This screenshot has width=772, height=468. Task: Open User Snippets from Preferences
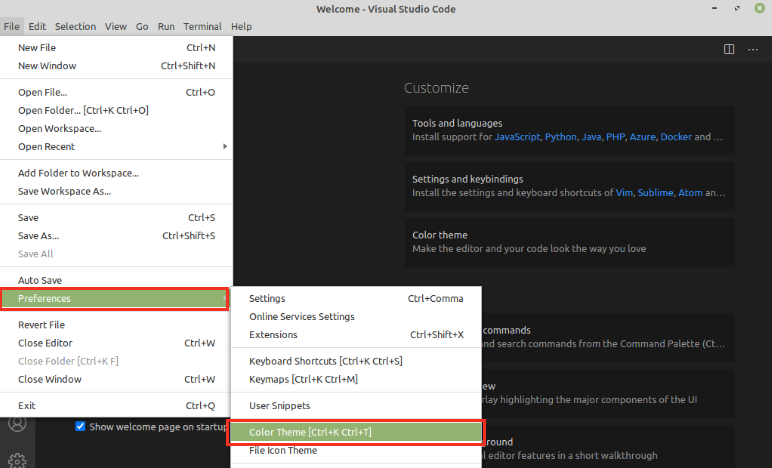pos(279,406)
